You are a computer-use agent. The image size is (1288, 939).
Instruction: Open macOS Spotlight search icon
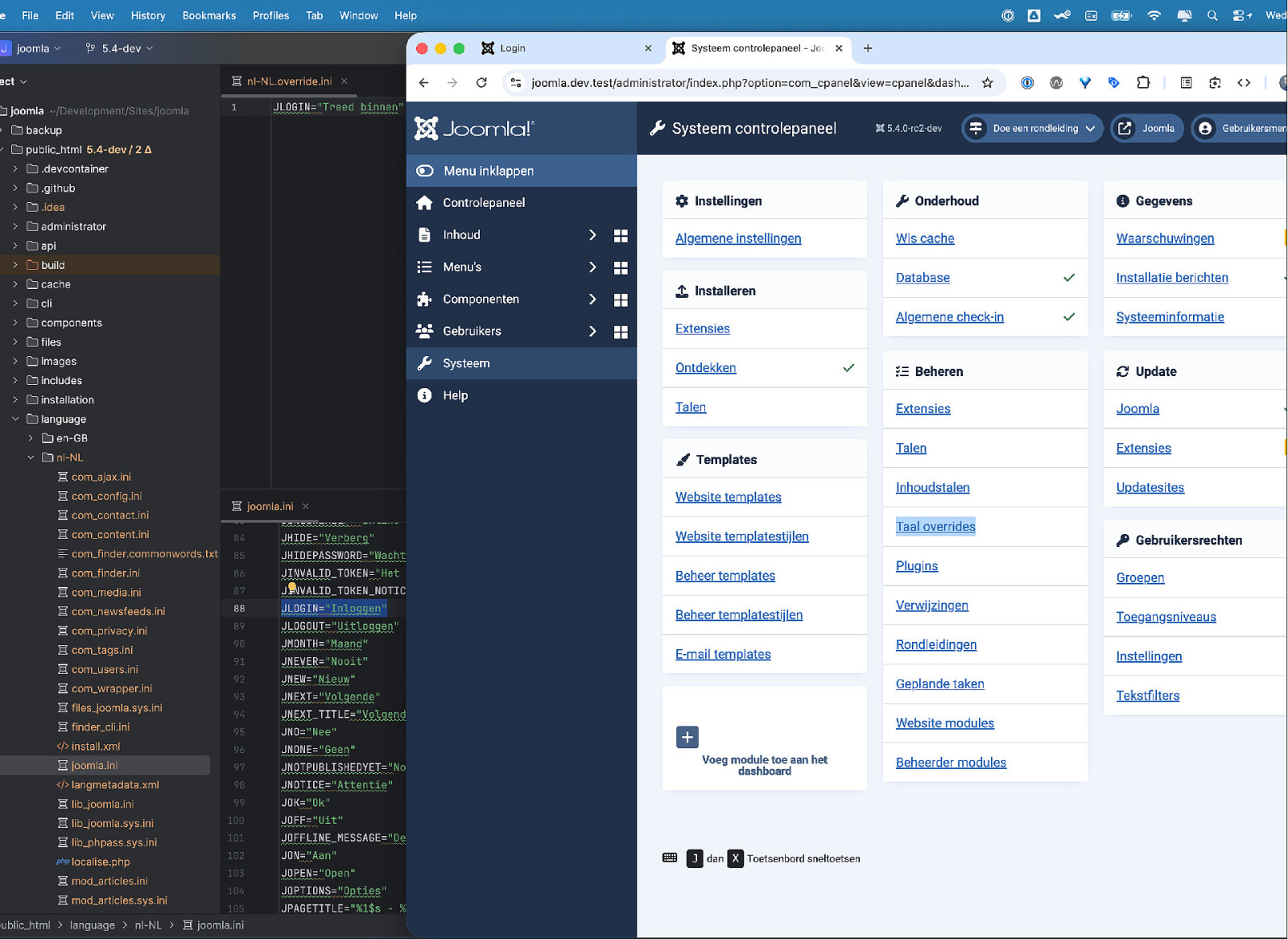click(x=1212, y=15)
